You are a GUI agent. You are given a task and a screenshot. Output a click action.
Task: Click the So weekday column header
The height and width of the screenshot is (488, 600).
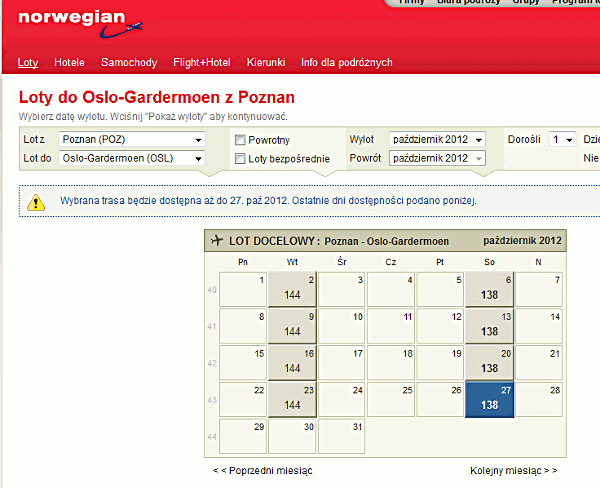tap(489, 262)
